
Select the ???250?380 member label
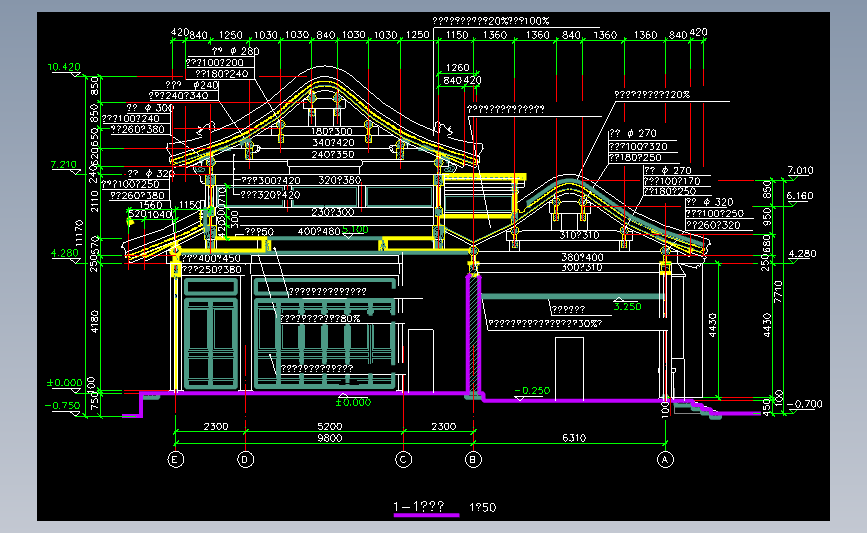212,270
